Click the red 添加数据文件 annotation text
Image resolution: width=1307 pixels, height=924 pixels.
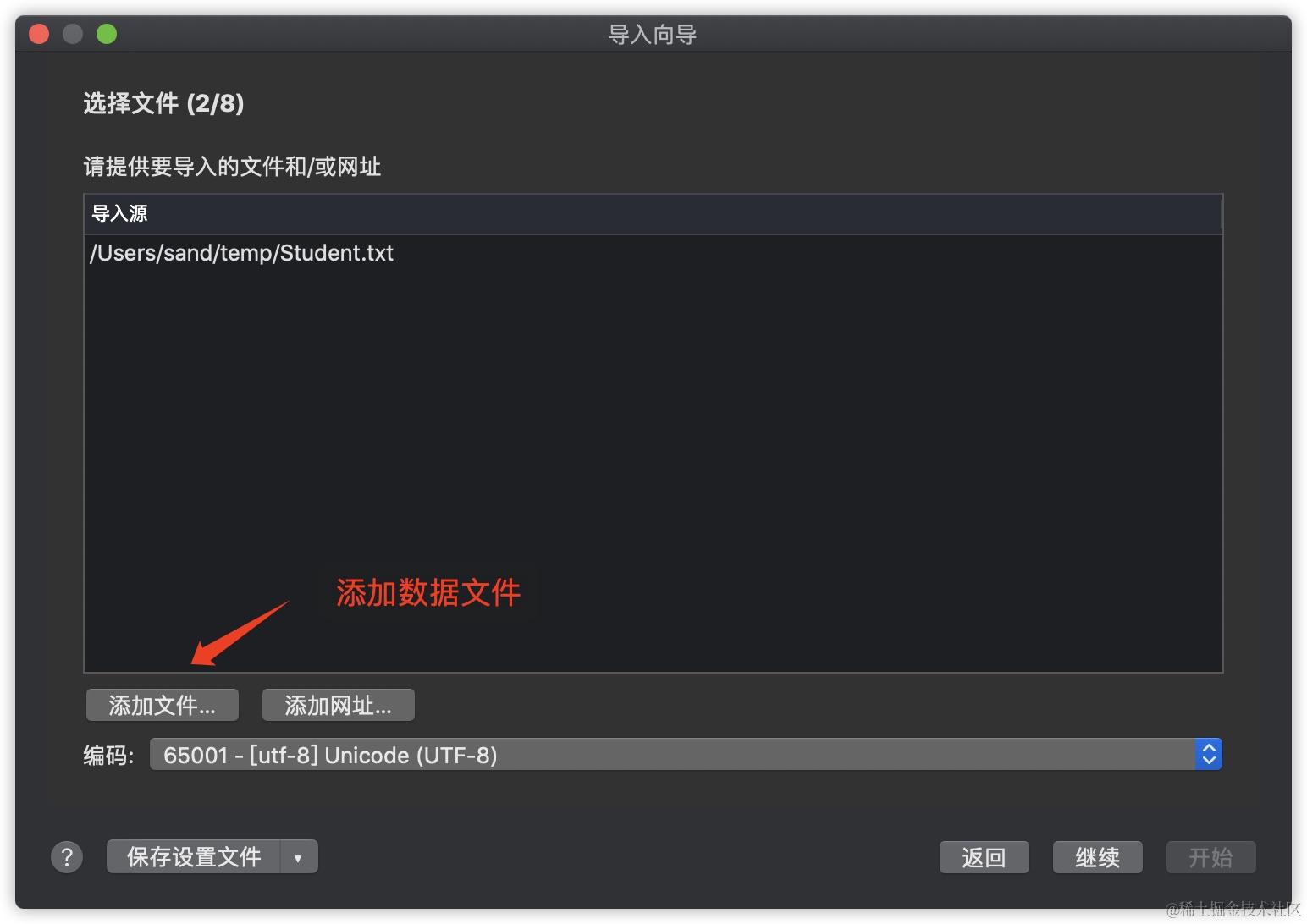428,593
